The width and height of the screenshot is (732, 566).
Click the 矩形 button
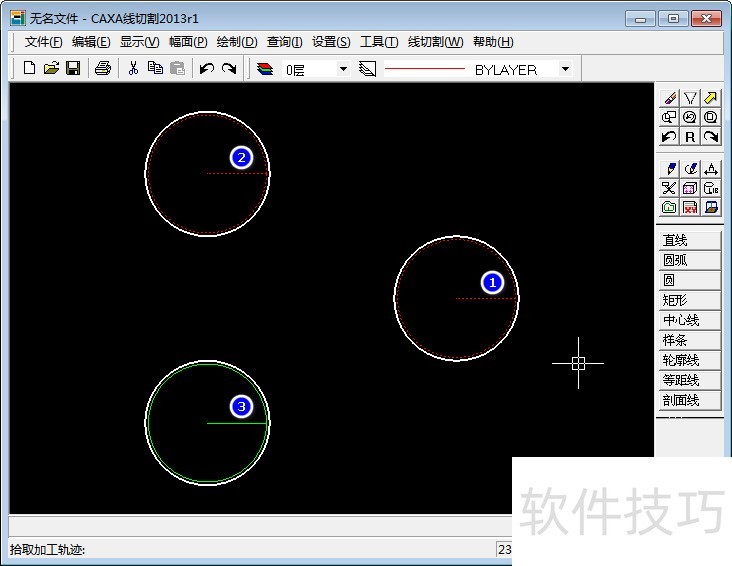coord(688,300)
